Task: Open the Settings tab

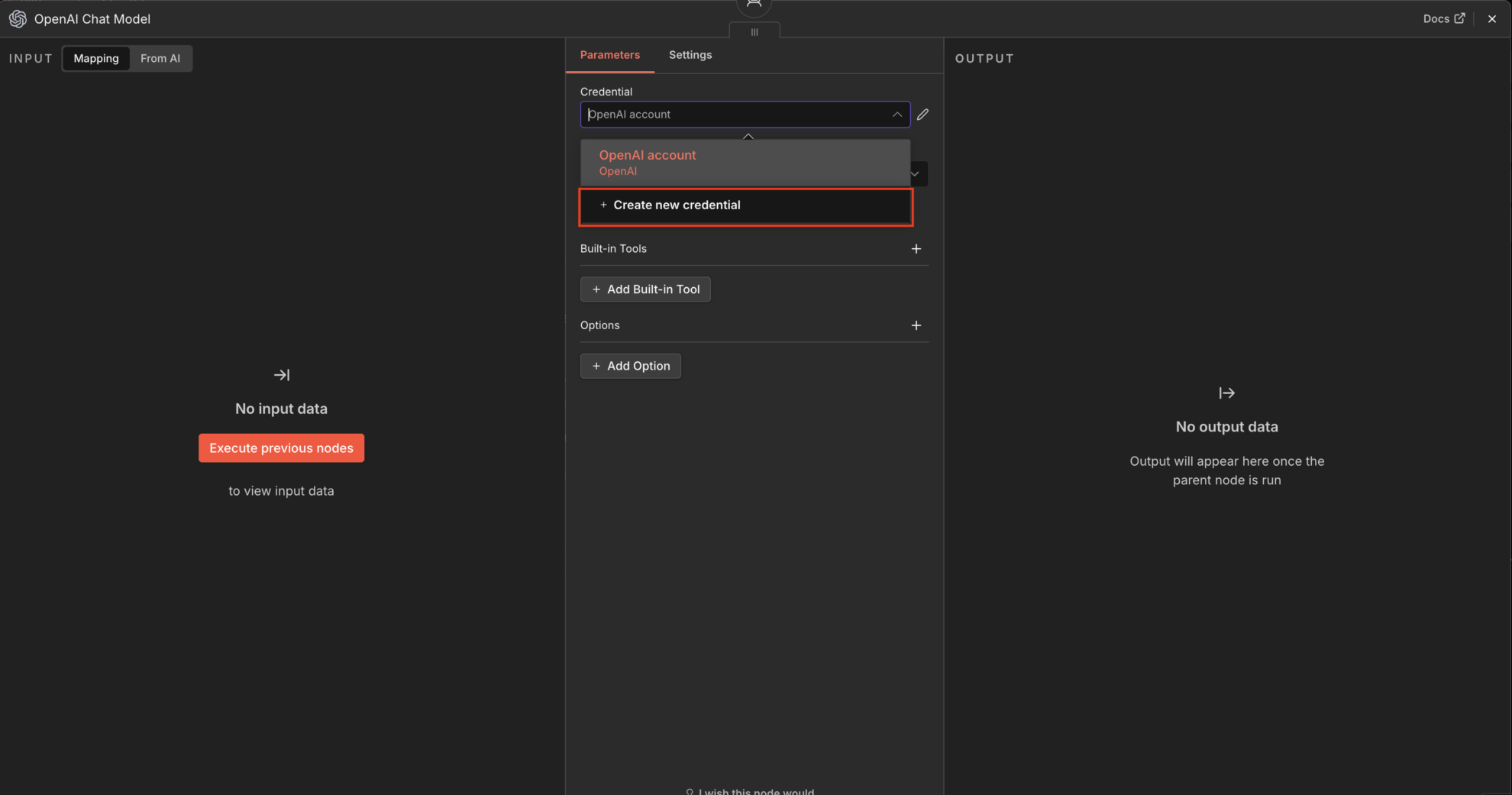Action: (690, 55)
